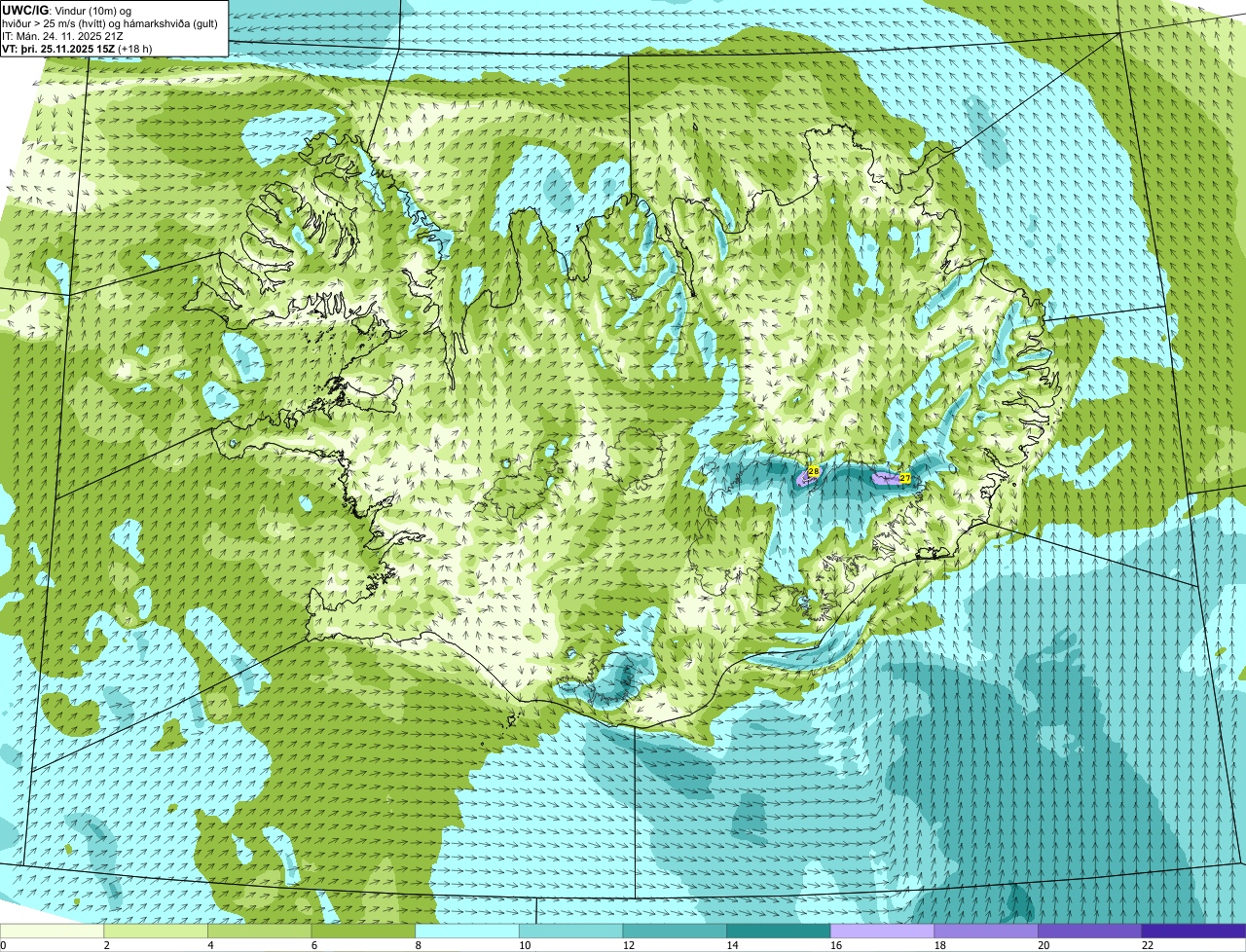
Task: Select the 12–14 m/s teal legend swatch
Action: tap(675, 931)
